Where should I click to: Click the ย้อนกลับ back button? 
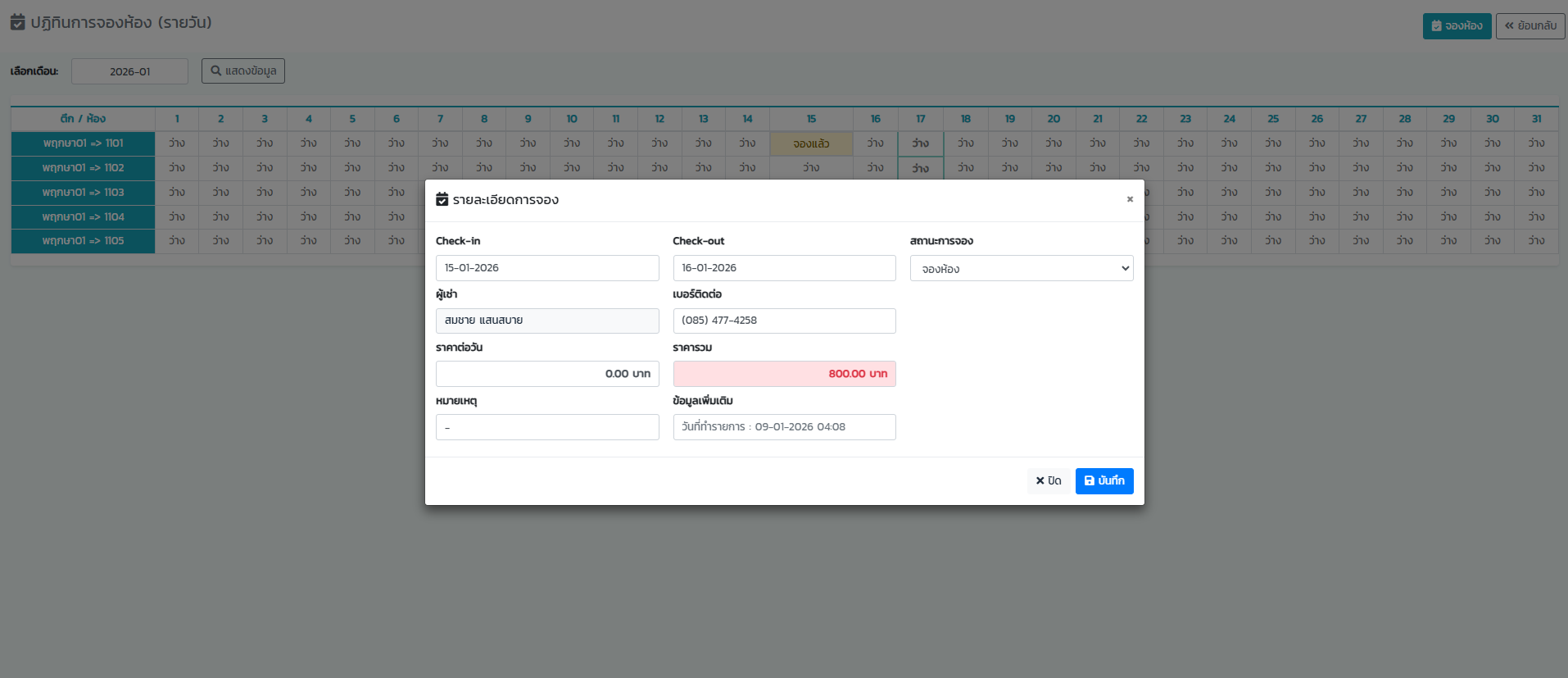(x=1530, y=26)
